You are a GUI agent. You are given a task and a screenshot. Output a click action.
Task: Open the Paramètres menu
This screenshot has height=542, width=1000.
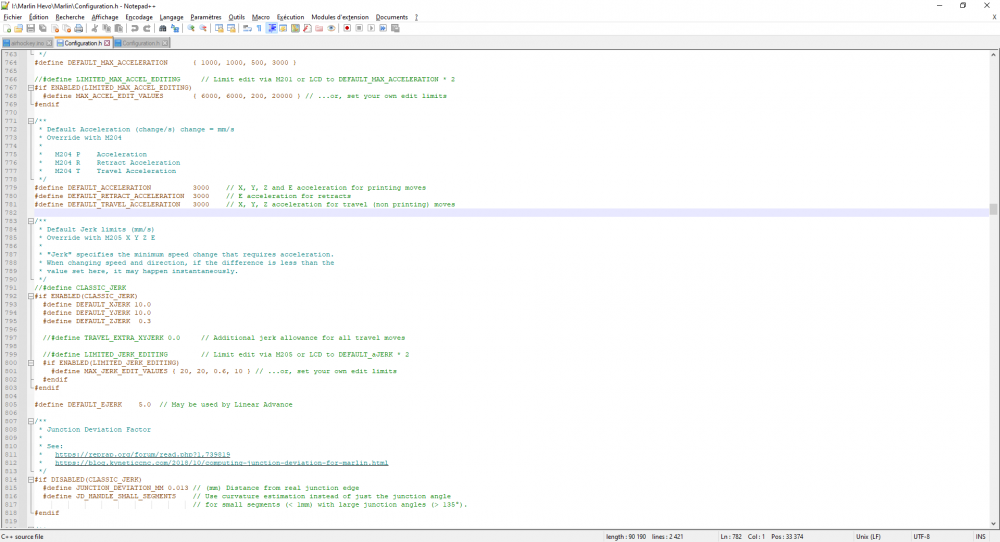(x=205, y=17)
